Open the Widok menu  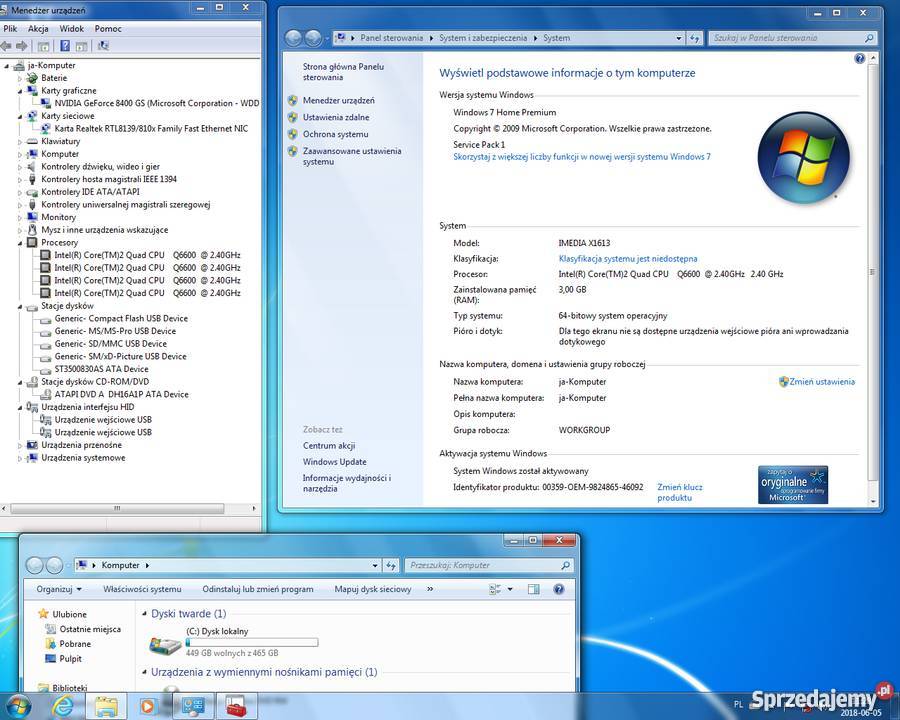pyautogui.click(x=71, y=29)
